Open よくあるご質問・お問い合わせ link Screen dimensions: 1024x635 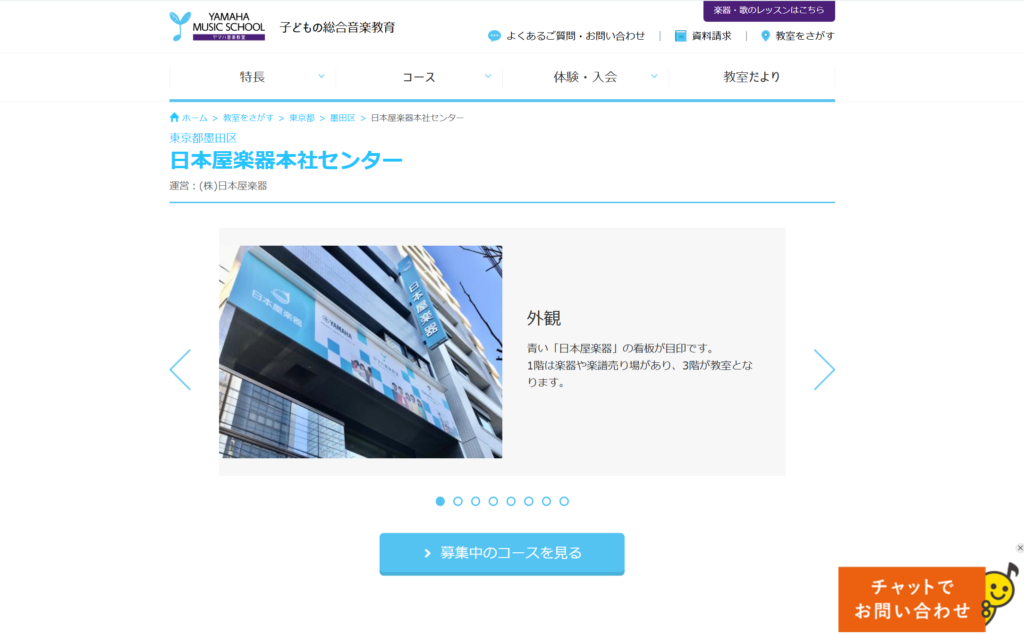pyautogui.click(x=575, y=36)
